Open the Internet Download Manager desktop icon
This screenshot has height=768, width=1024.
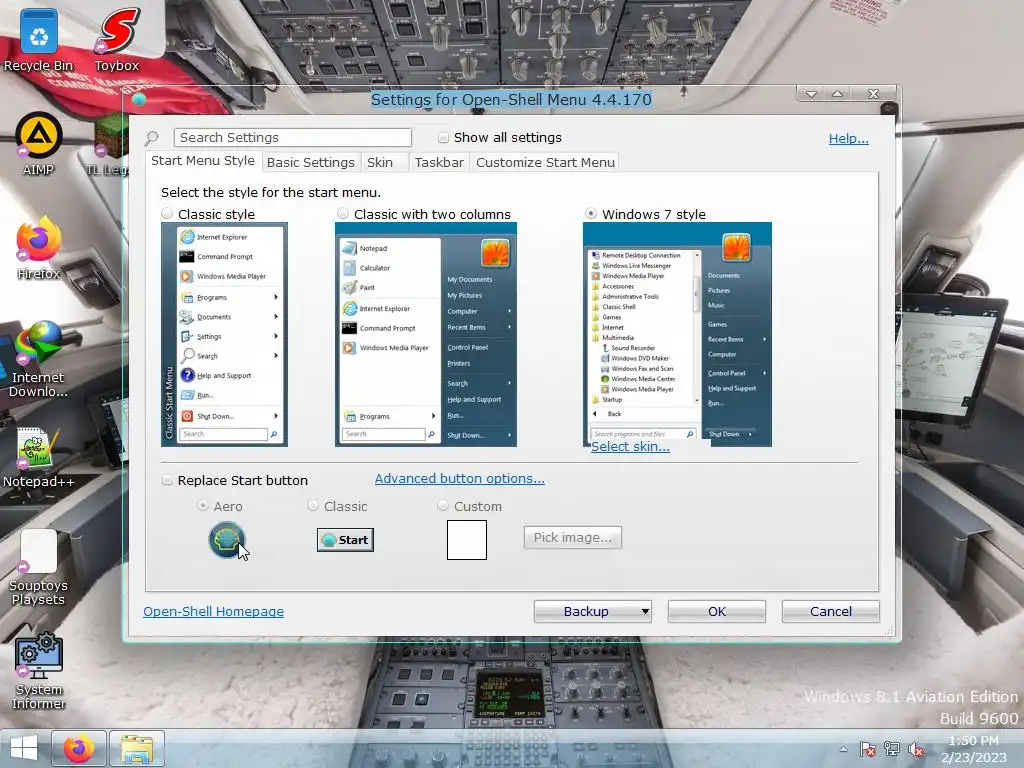(x=39, y=359)
